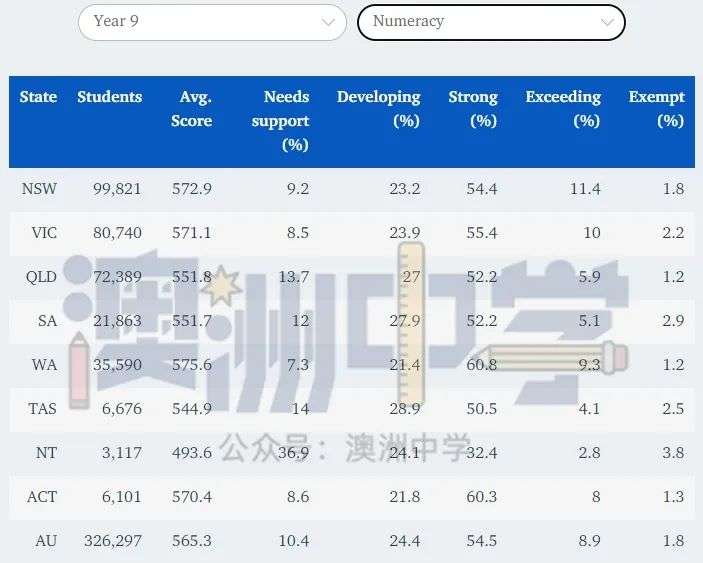Select the NSW row label

(39, 189)
